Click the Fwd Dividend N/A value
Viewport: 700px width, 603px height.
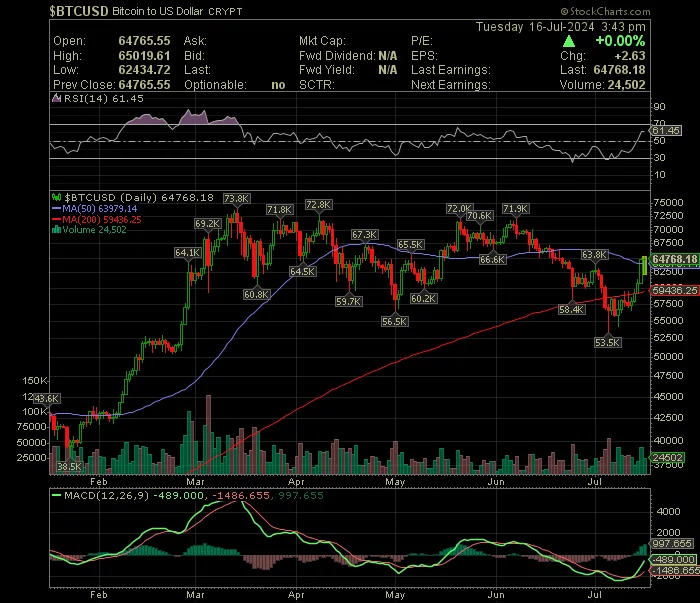pyautogui.click(x=388, y=56)
